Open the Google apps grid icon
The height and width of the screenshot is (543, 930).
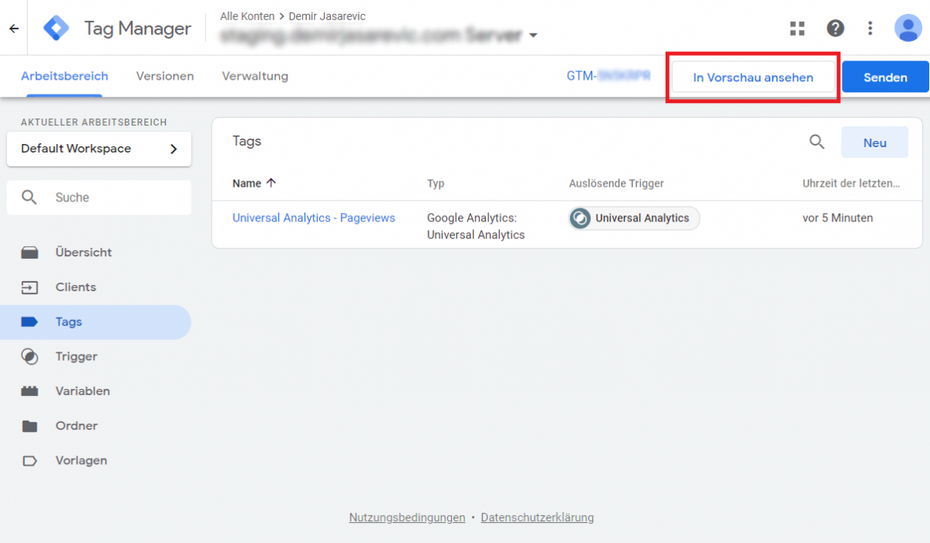pos(797,28)
